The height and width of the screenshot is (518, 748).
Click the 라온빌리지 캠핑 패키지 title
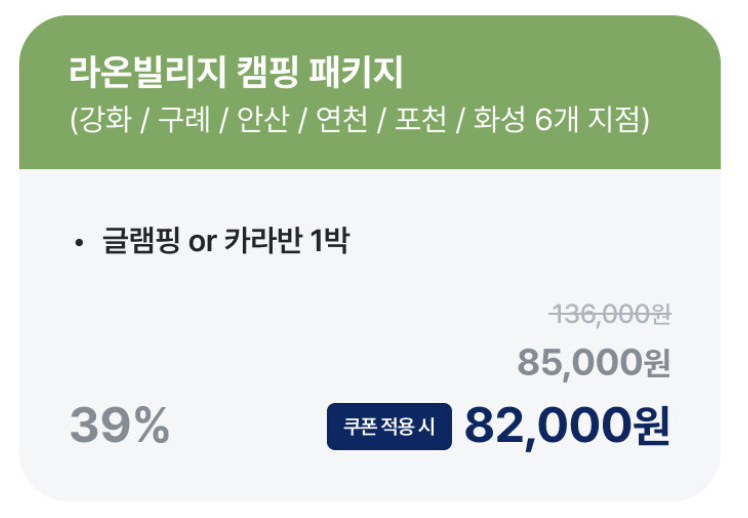point(236,73)
